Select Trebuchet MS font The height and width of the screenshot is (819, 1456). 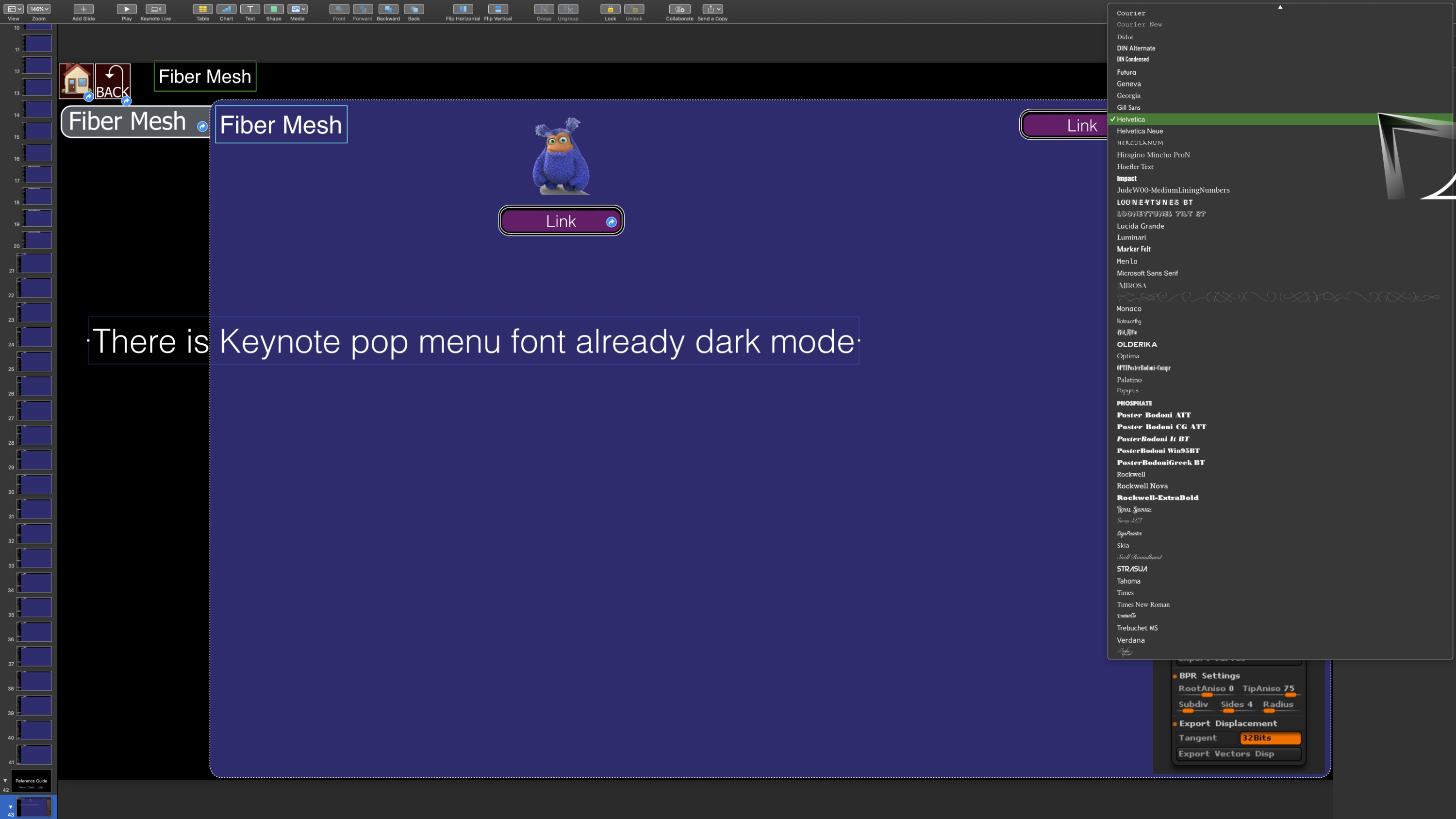coord(1280,628)
